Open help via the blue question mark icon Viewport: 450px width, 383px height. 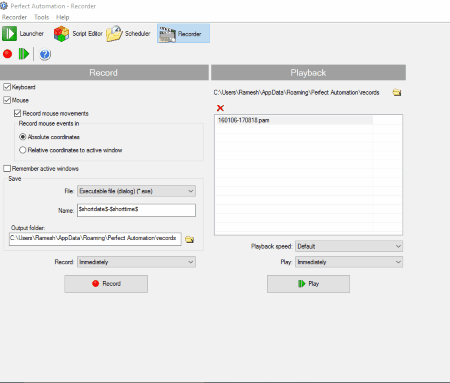[x=45, y=54]
